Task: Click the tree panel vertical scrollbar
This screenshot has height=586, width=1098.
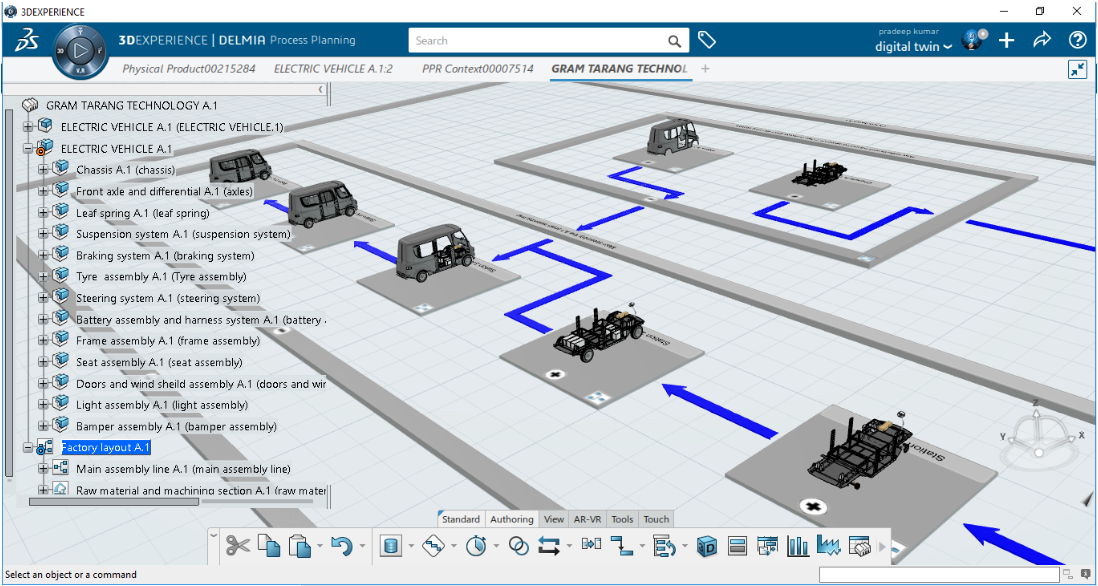Action: coord(8,293)
